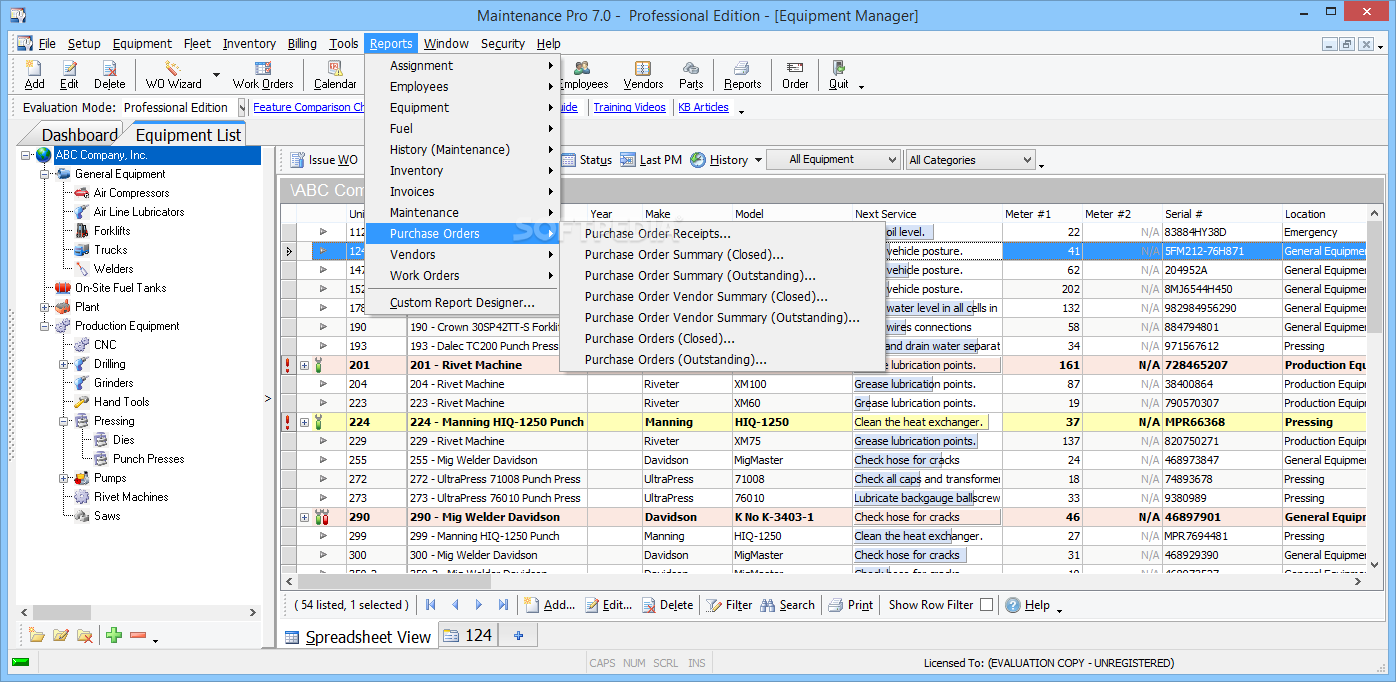Switch to the Dashboard tab
The height and width of the screenshot is (682, 1396).
[79, 135]
